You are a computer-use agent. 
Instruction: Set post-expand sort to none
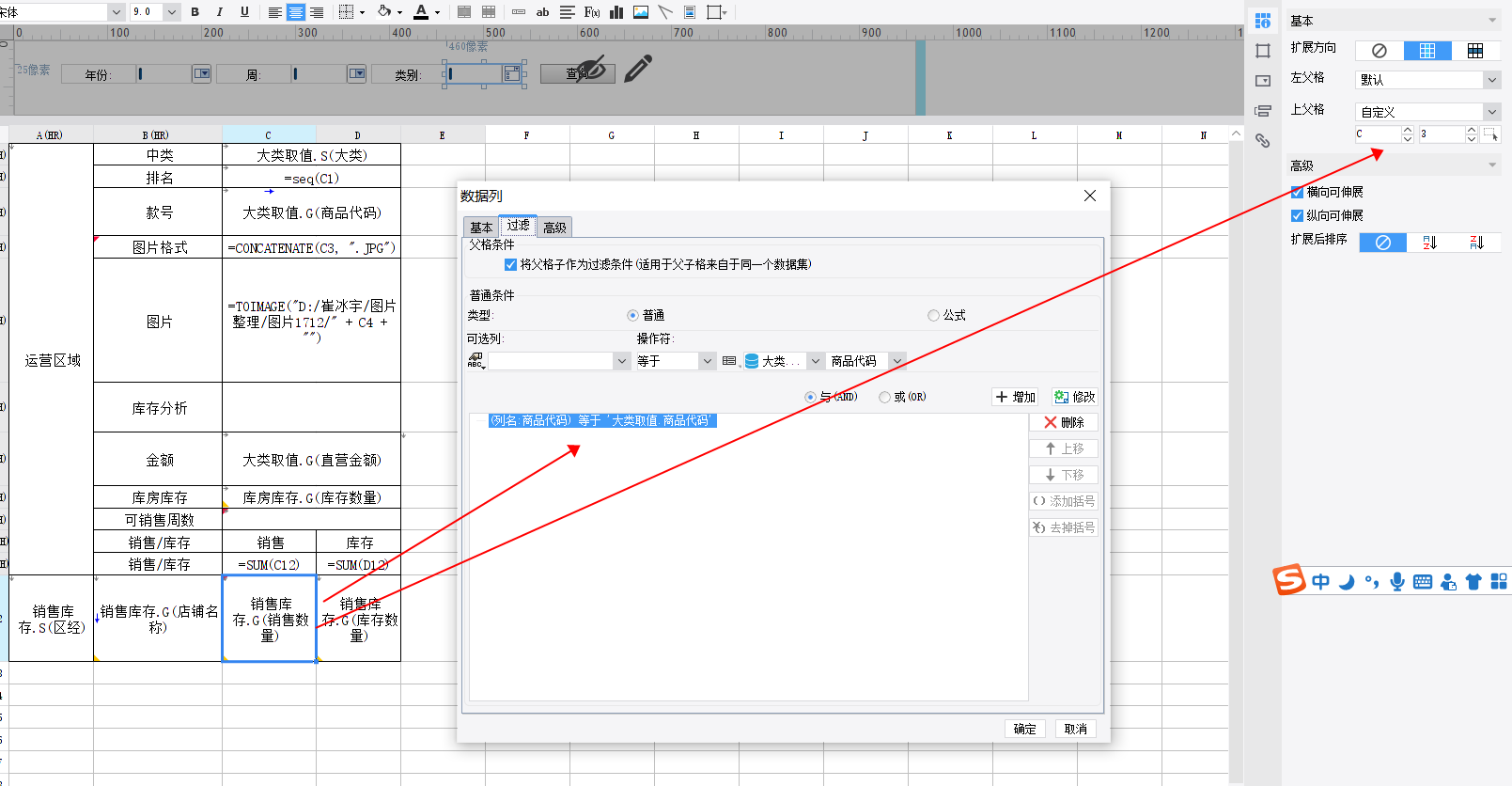1383,243
